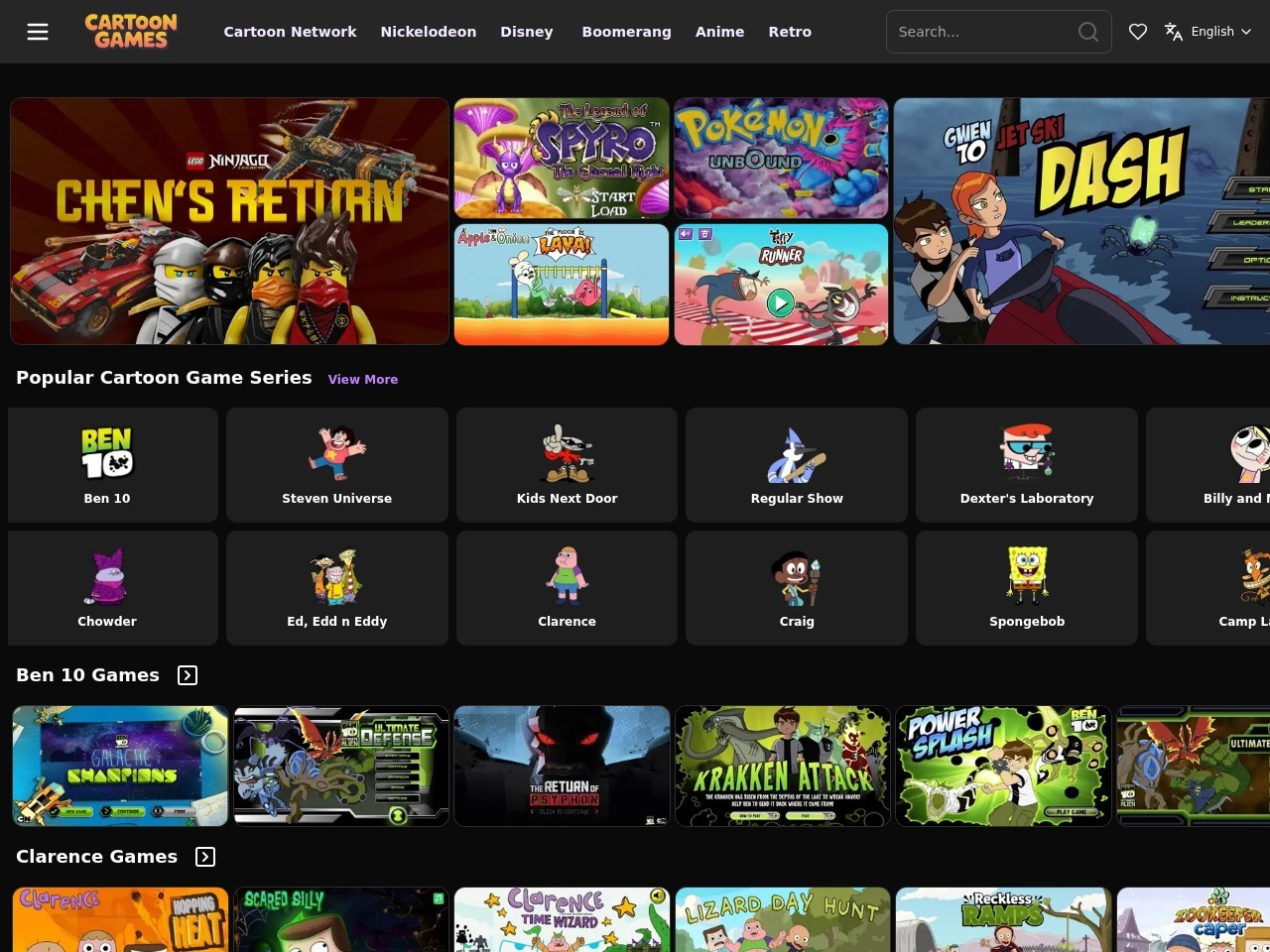The image size is (1270, 952).
Task: Open Galactic Champions game thumbnail
Action: pyautogui.click(x=120, y=766)
